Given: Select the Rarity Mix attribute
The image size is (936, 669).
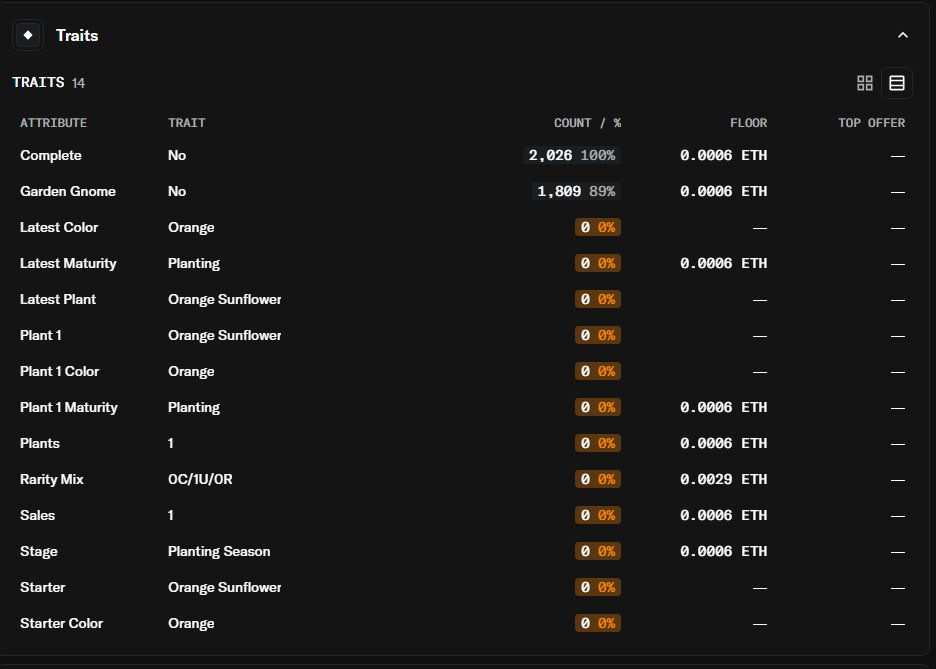Looking at the screenshot, I should click(52, 479).
